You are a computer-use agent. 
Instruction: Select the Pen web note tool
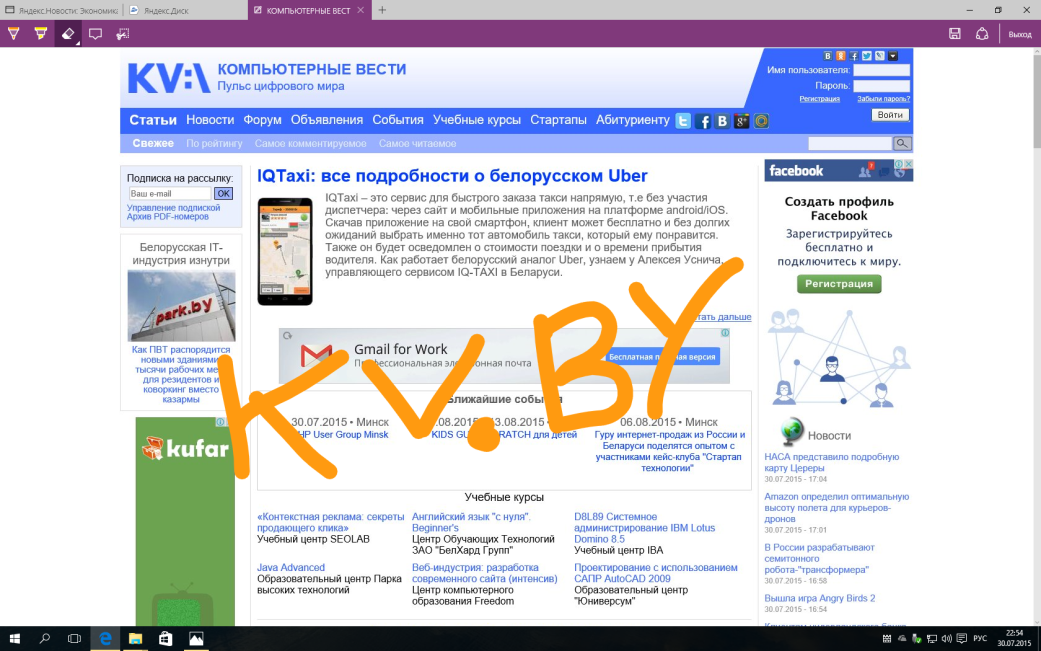click(x=13, y=33)
